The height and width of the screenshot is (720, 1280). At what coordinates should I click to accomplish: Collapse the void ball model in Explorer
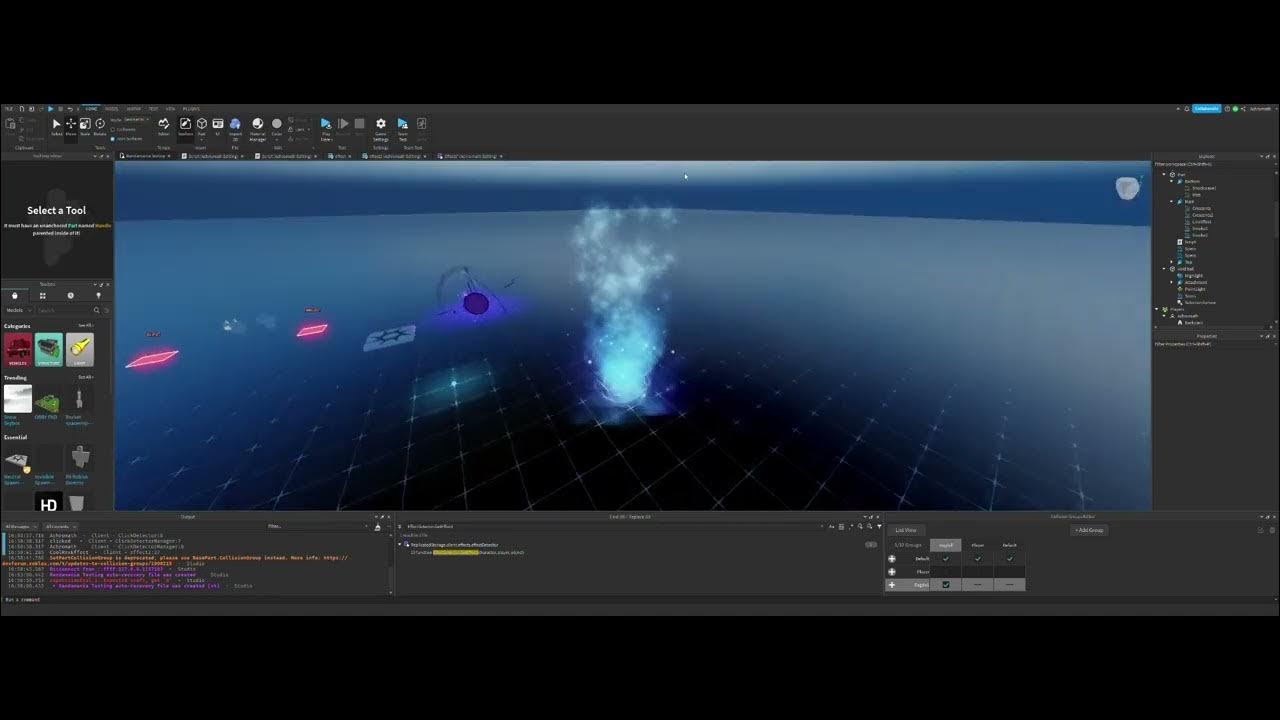[1164, 269]
